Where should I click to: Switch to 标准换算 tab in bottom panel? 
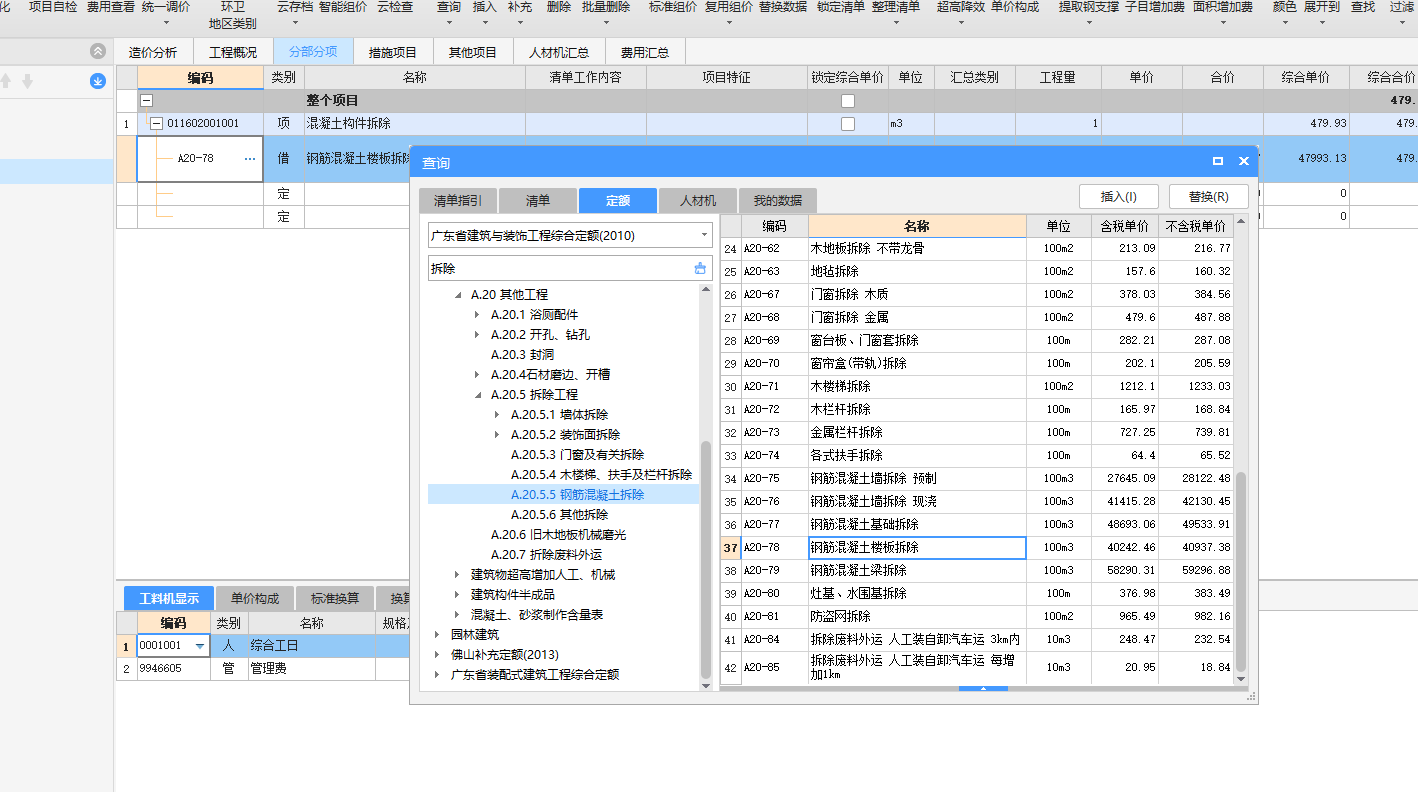point(335,598)
